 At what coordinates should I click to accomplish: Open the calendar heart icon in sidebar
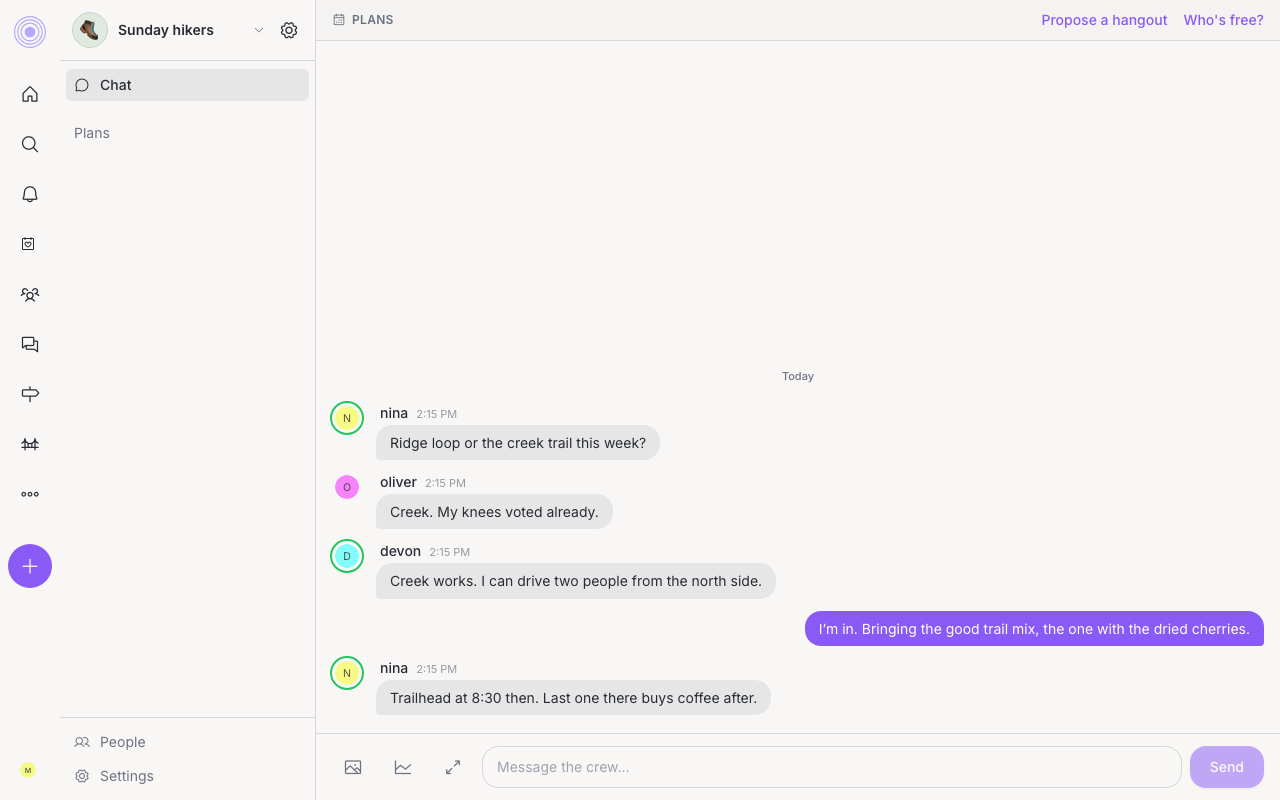(x=30, y=244)
